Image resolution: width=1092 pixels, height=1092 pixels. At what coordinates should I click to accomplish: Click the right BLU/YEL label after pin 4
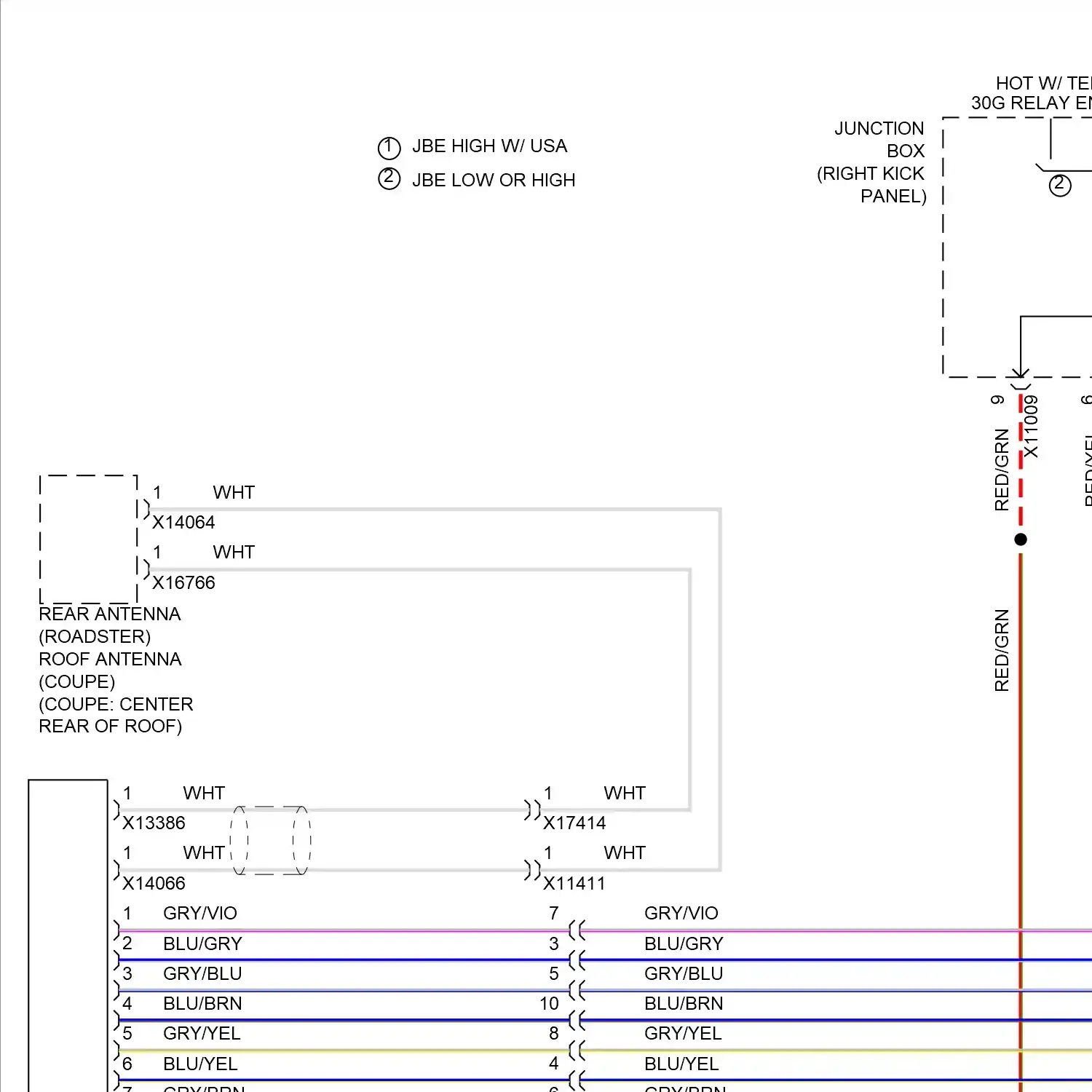tap(681, 1064)
